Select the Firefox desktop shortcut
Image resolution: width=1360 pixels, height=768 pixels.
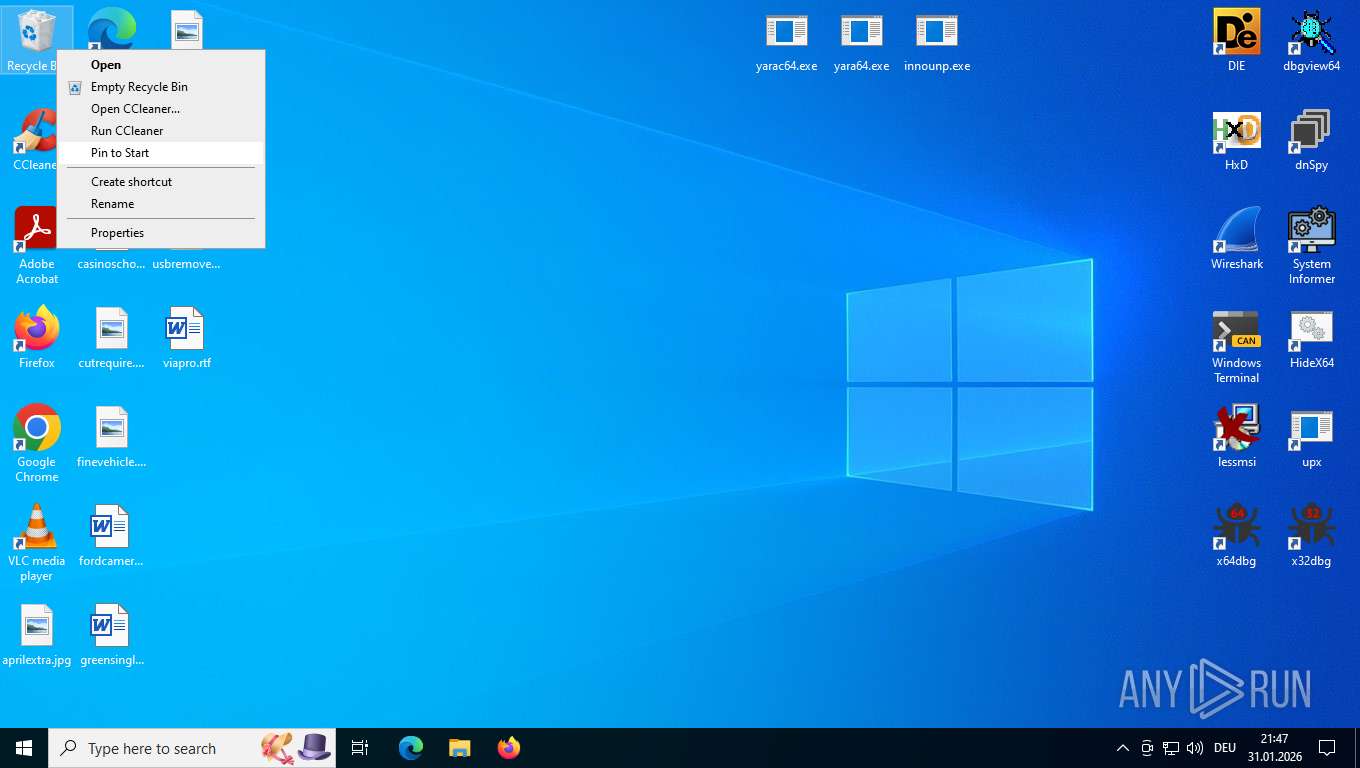pyautogui.click(x=37, y=338)
